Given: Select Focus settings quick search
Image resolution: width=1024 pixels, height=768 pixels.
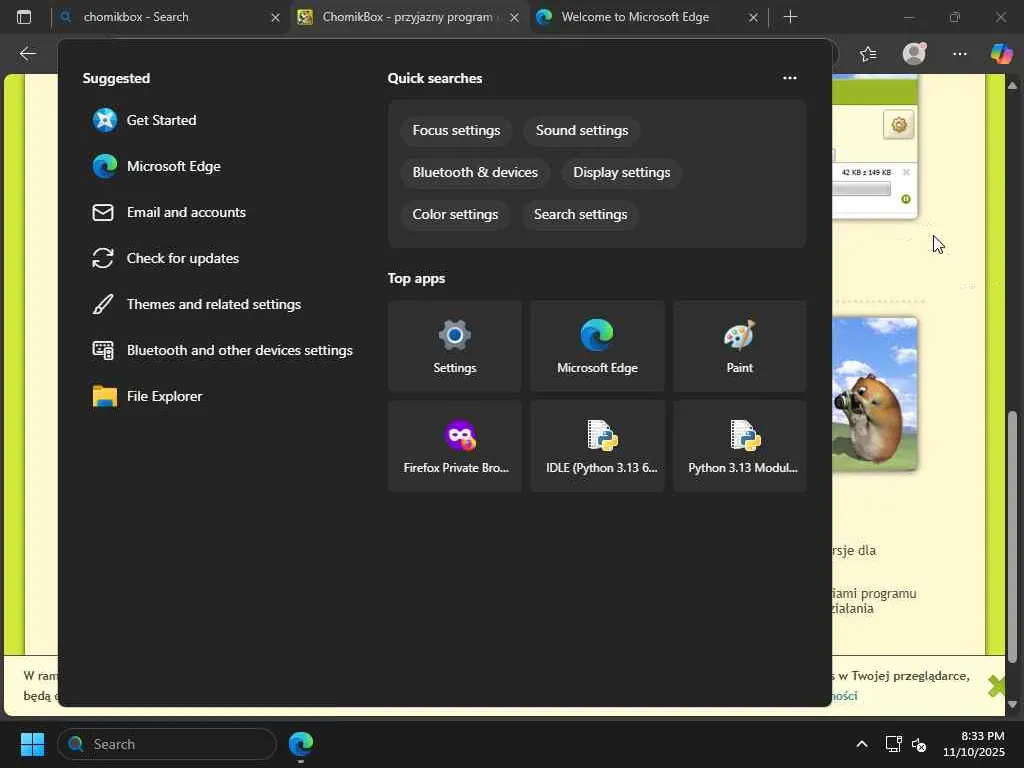Looking at the screenshot, I should click(x=456, y=131).
